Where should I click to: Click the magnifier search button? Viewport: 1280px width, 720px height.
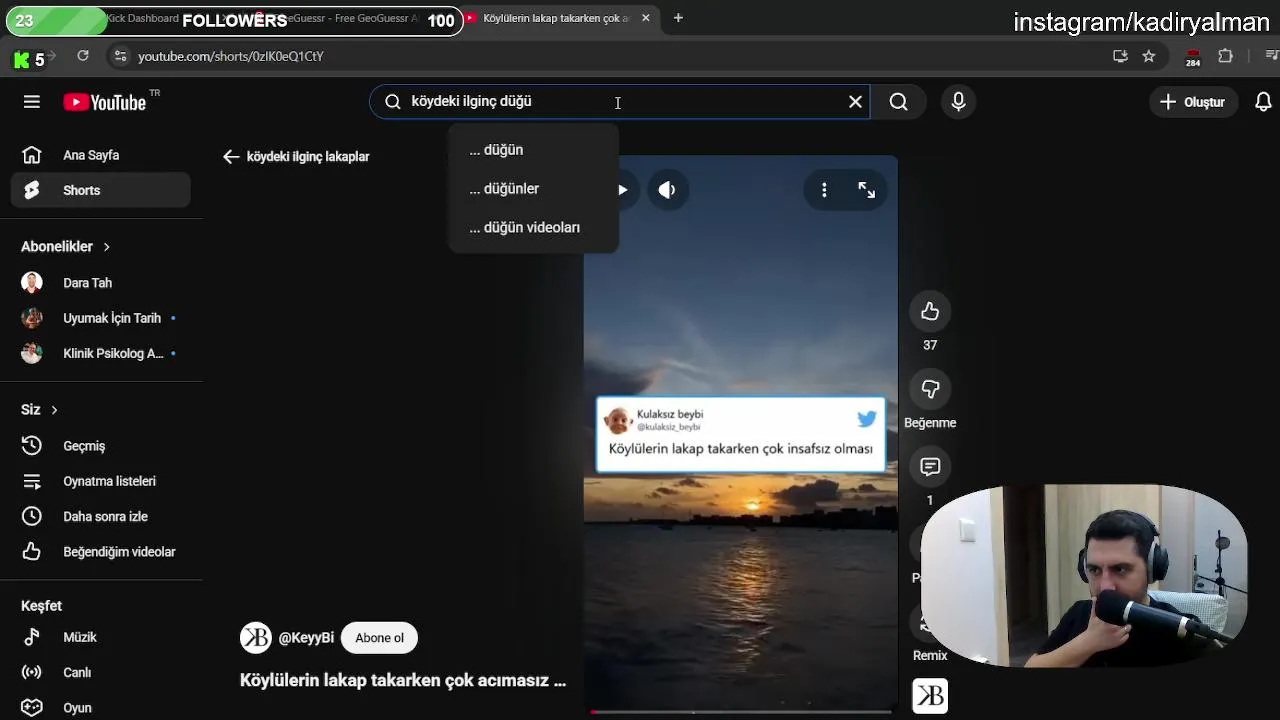[898, 102]
